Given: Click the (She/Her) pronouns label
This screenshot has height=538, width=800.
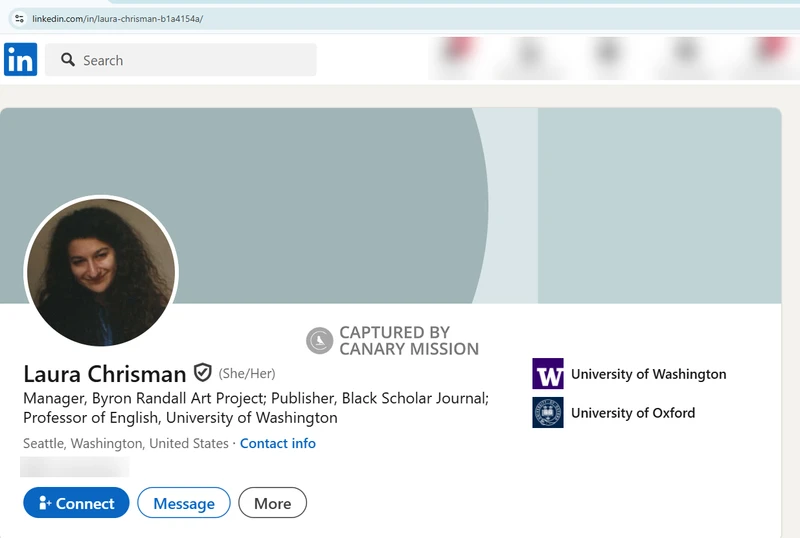Looking at the screenshot, I should pos(247,374).
